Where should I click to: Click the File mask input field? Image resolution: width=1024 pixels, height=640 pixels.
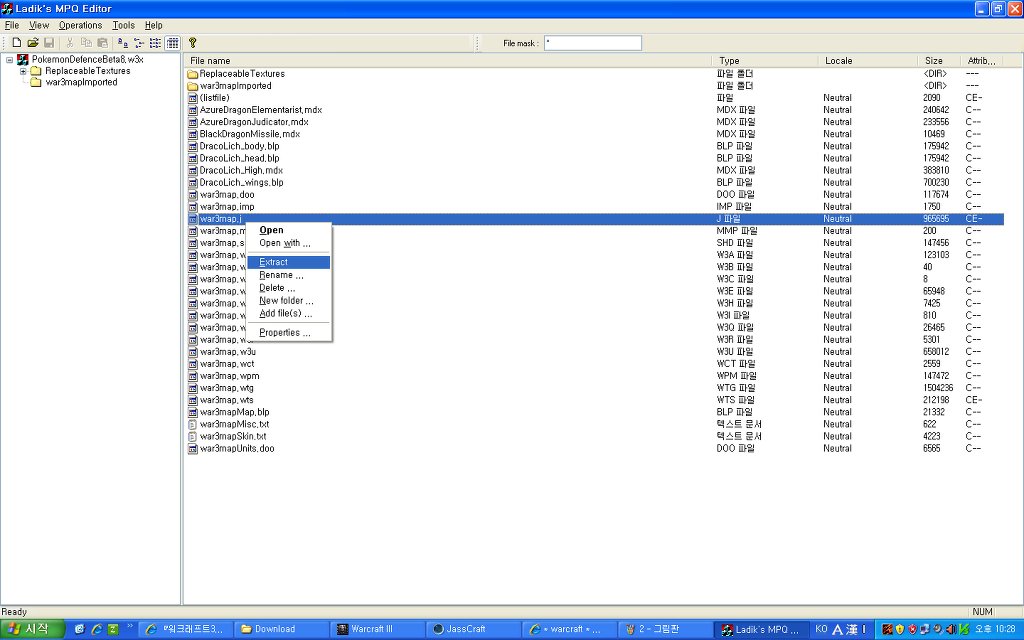point(592,43)
